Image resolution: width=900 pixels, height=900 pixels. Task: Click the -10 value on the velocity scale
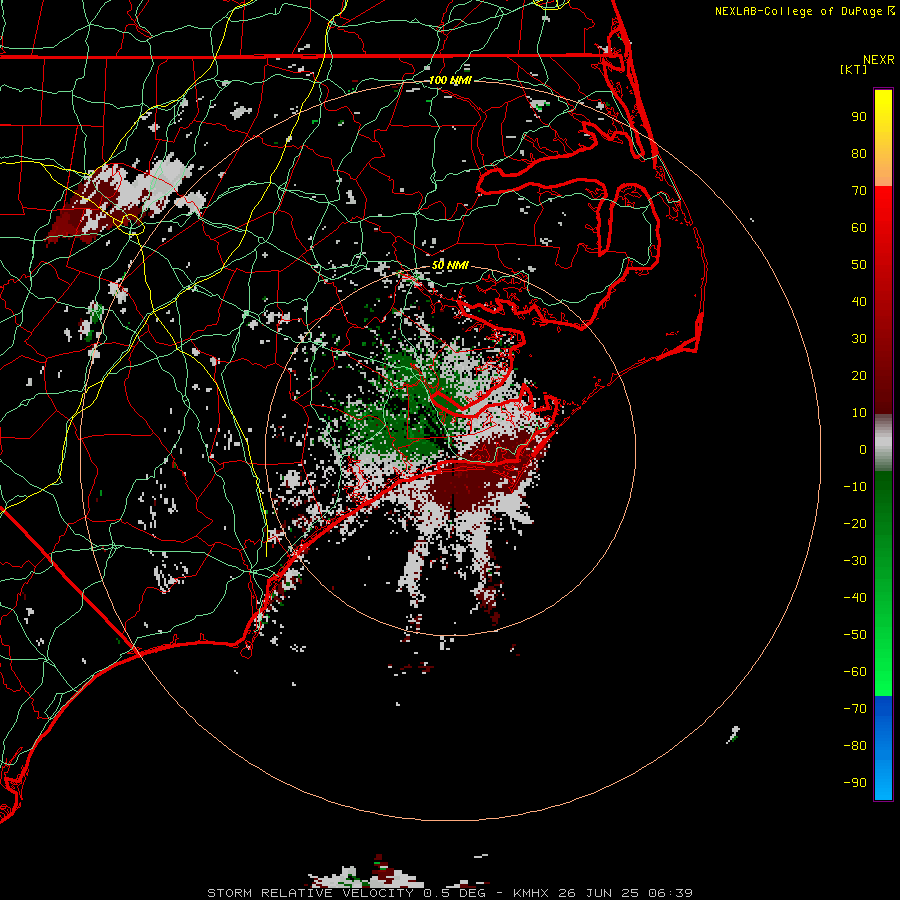pos(855,487)
